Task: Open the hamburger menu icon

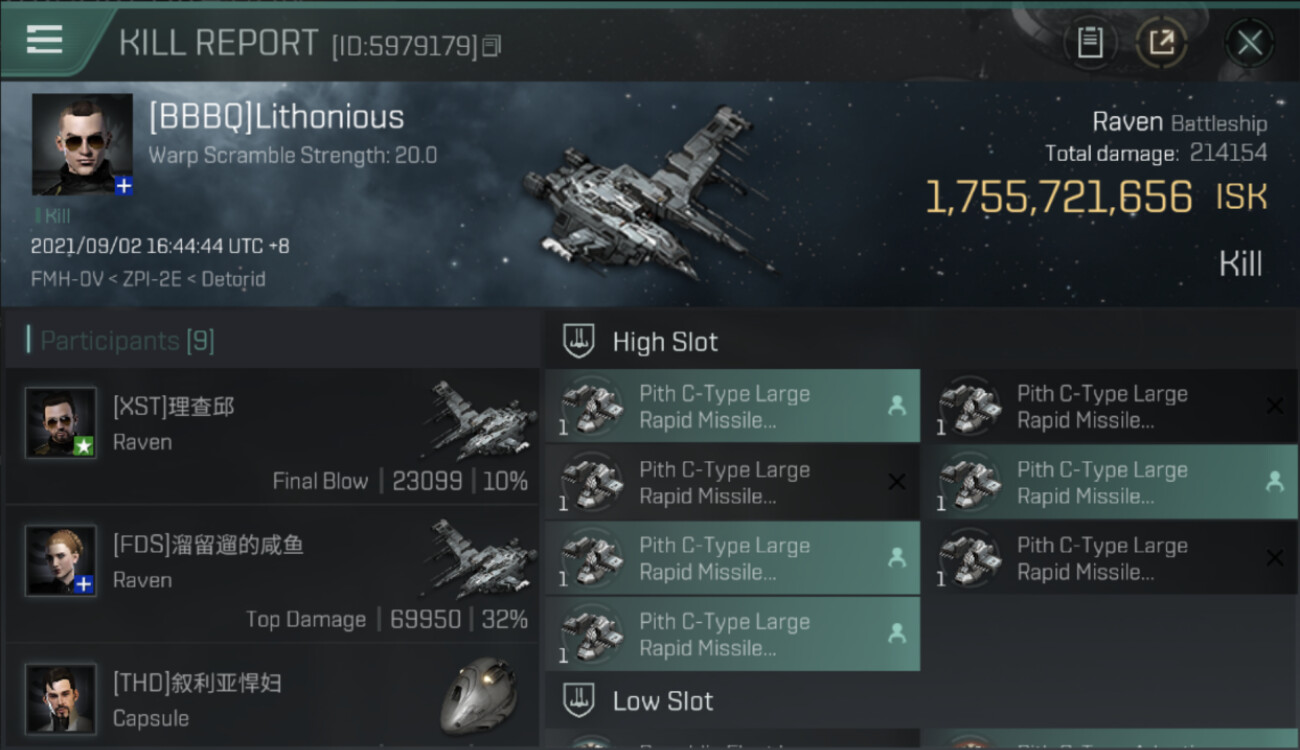Action: (x=45, y=40)
